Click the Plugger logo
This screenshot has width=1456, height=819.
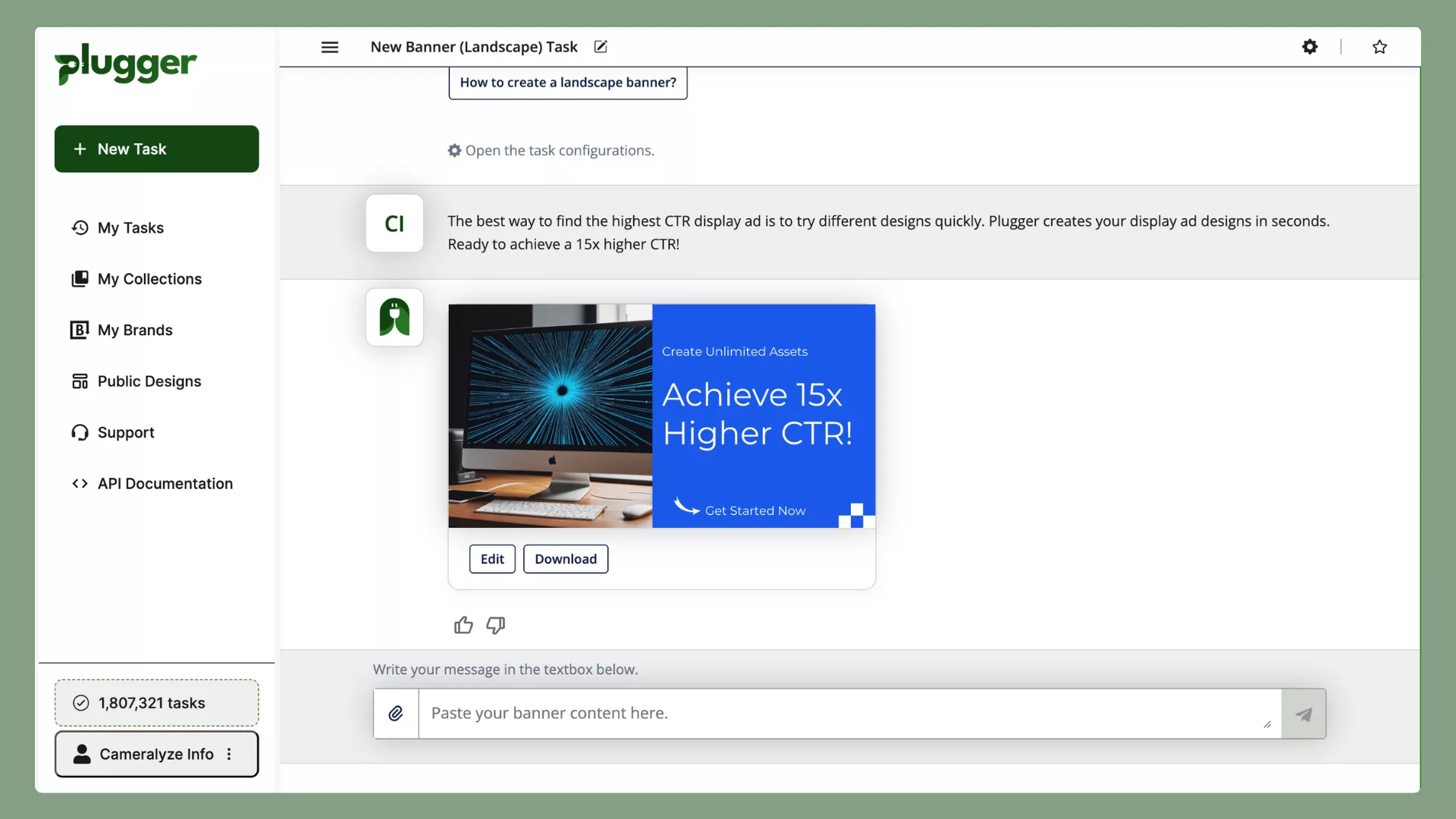tap(126, 64)
